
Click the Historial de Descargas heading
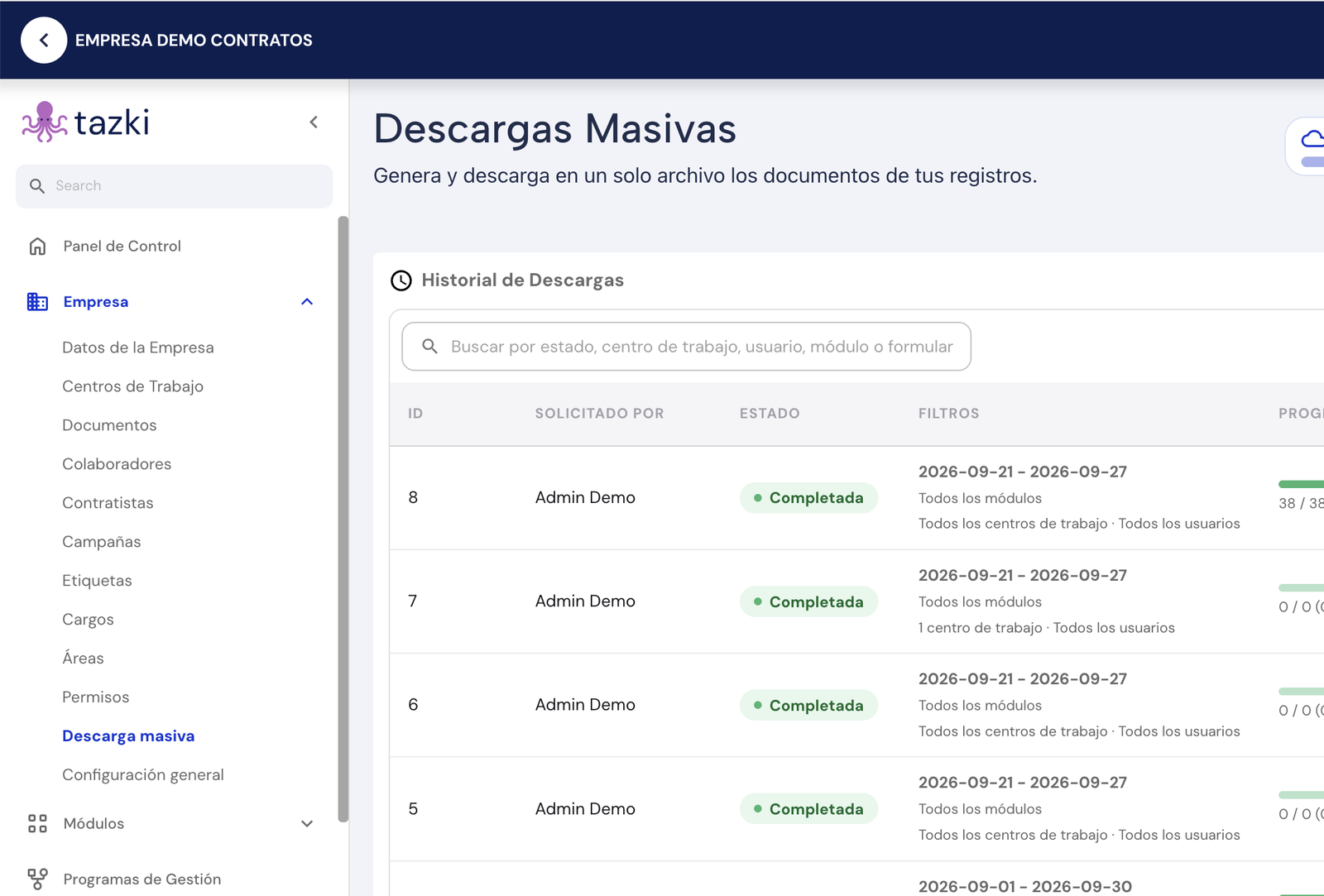point(523,280)
